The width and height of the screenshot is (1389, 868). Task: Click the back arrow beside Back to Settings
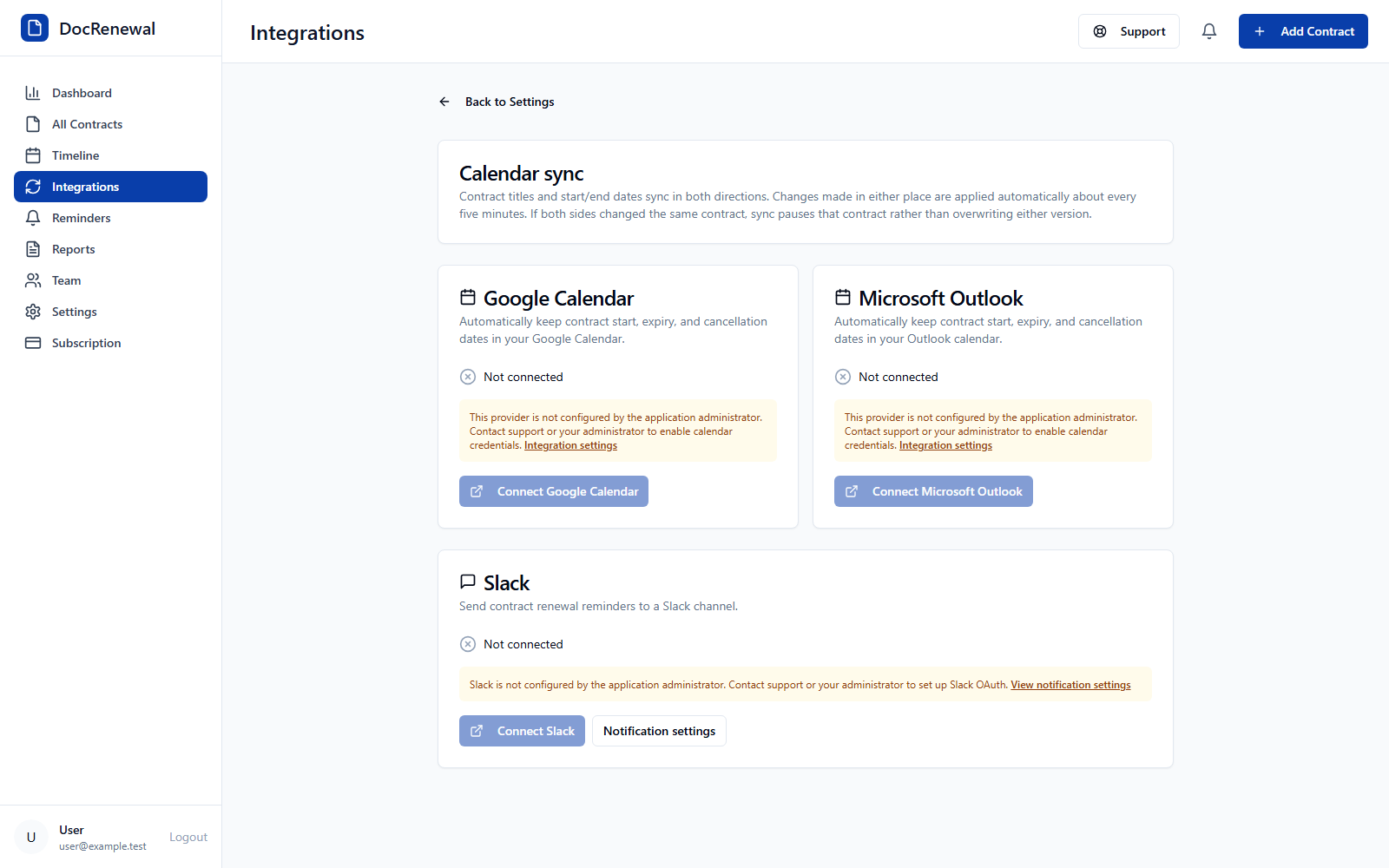[x=444, y=102]
